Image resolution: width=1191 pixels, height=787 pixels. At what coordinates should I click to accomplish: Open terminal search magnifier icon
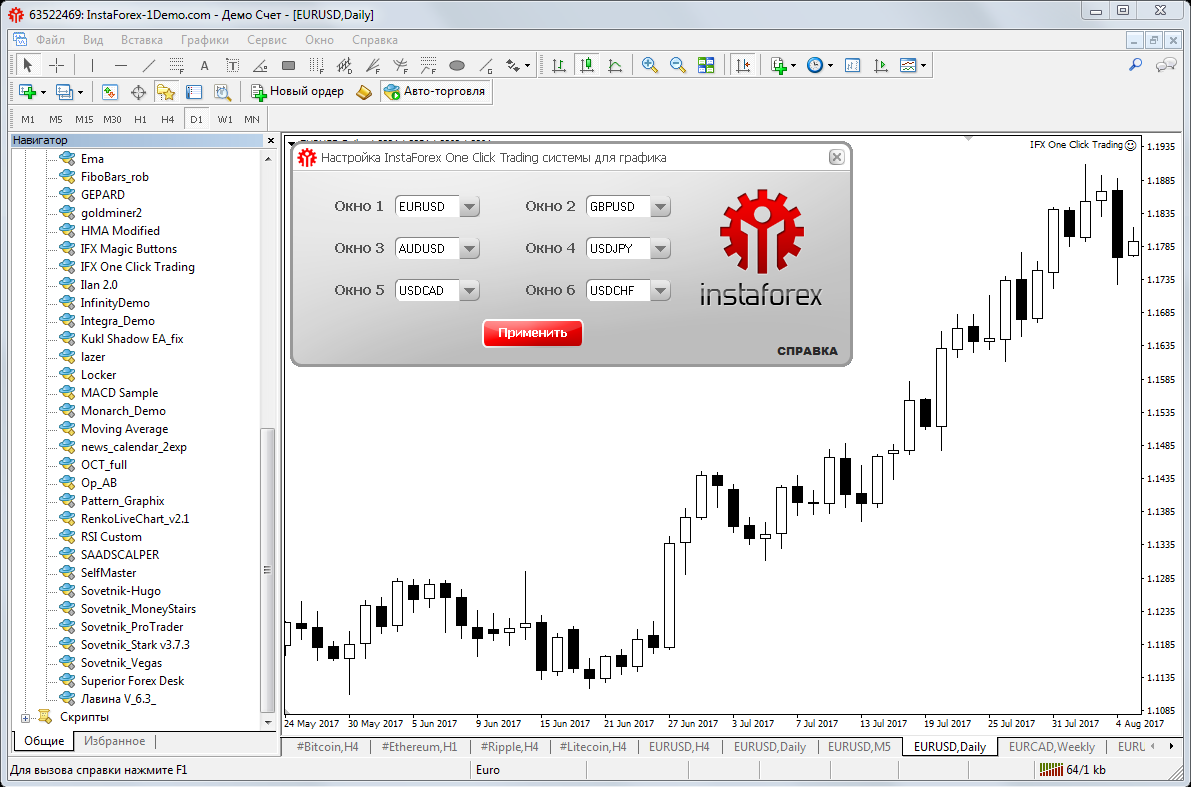1136,65
